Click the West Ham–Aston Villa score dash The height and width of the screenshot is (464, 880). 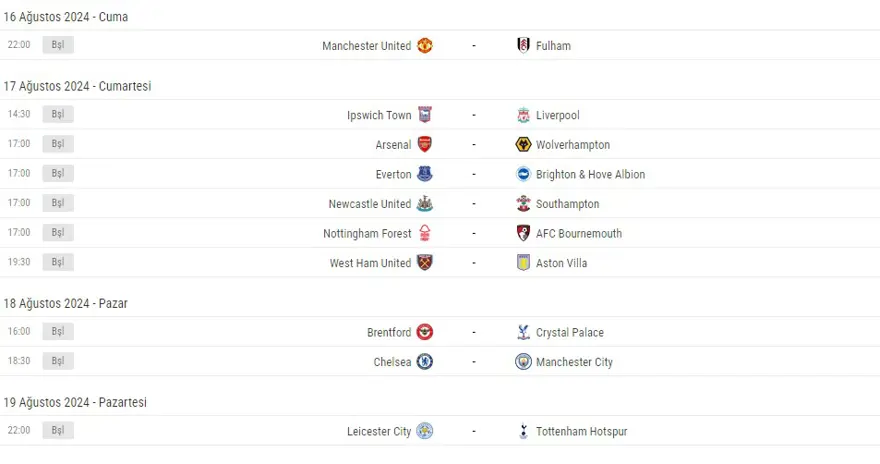[x=474, y=263]
